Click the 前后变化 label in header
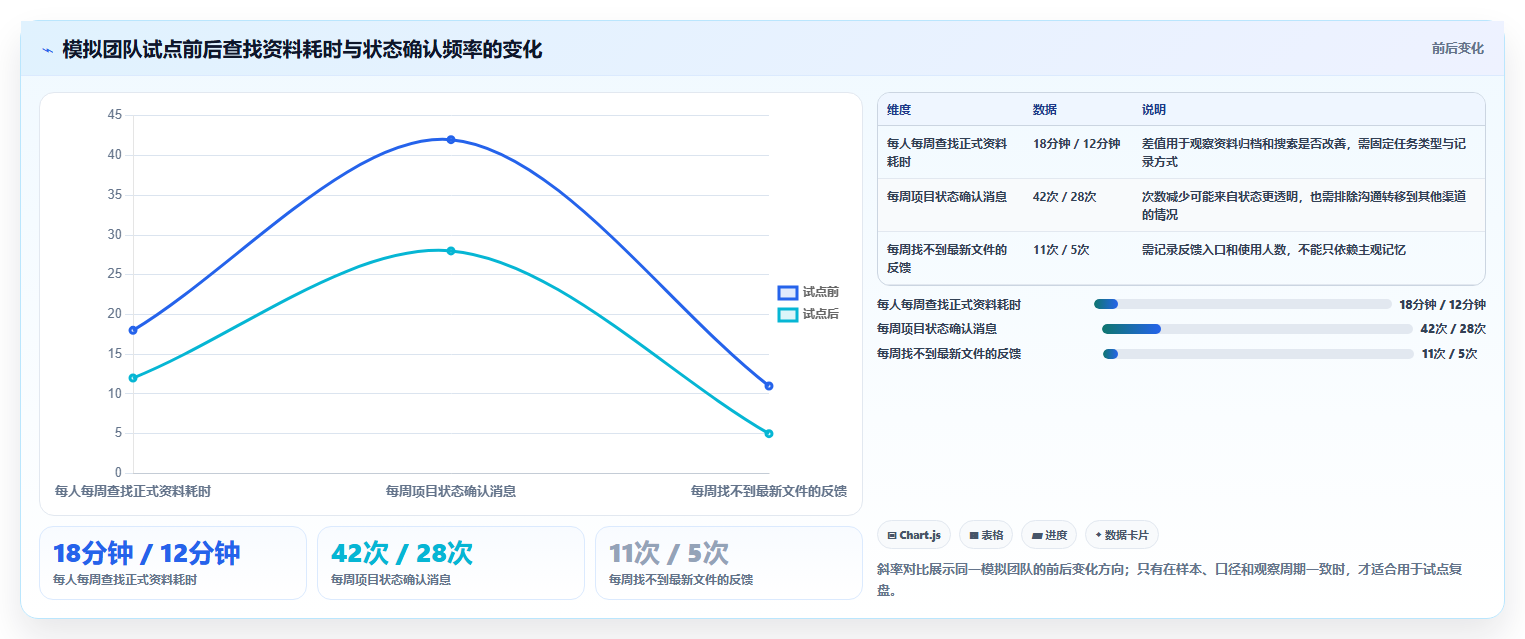The image size is (1525, 639). point(1457,48)
